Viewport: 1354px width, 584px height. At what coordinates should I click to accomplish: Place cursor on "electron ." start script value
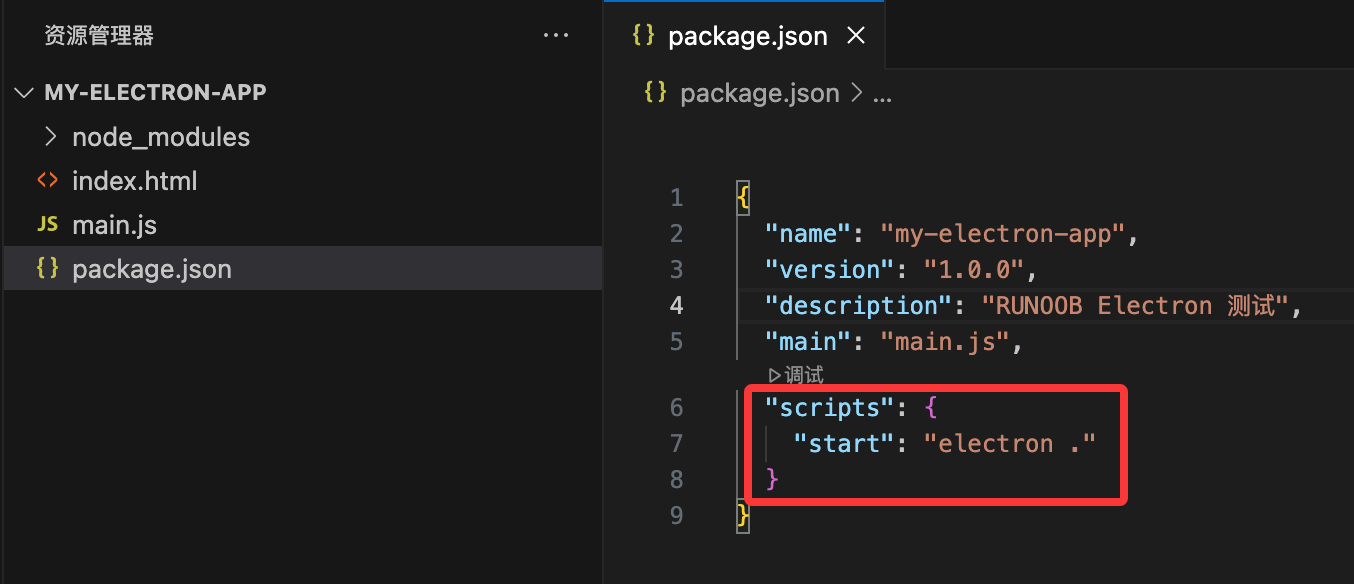pyautogui.click(x=1010, y=443)
